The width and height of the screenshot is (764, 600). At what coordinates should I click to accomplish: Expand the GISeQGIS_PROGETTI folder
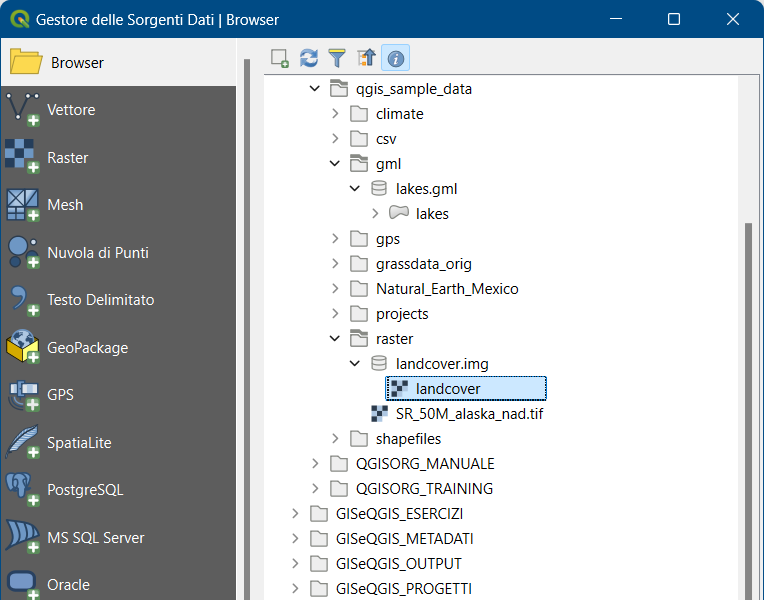tap(295, 588)
